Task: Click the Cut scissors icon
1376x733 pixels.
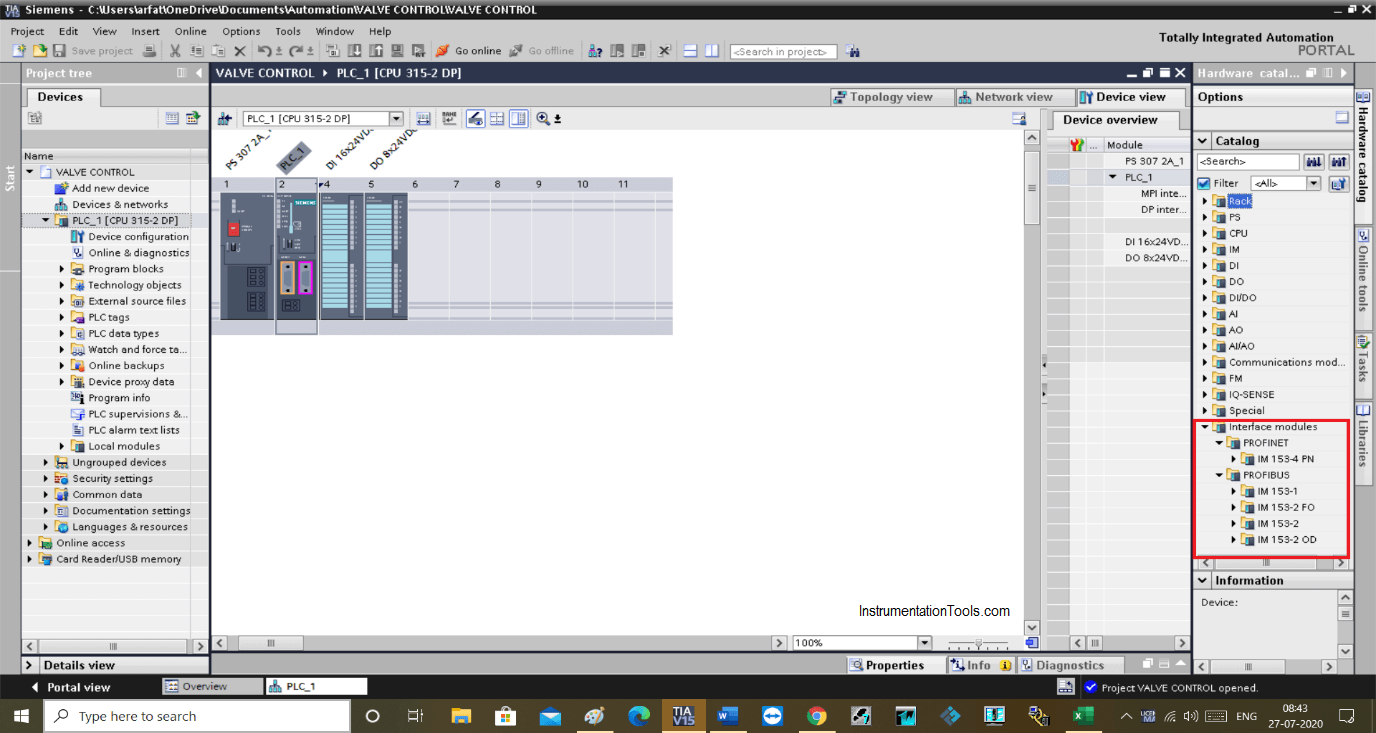Action: pyautogui.click(x=175, y=50)
